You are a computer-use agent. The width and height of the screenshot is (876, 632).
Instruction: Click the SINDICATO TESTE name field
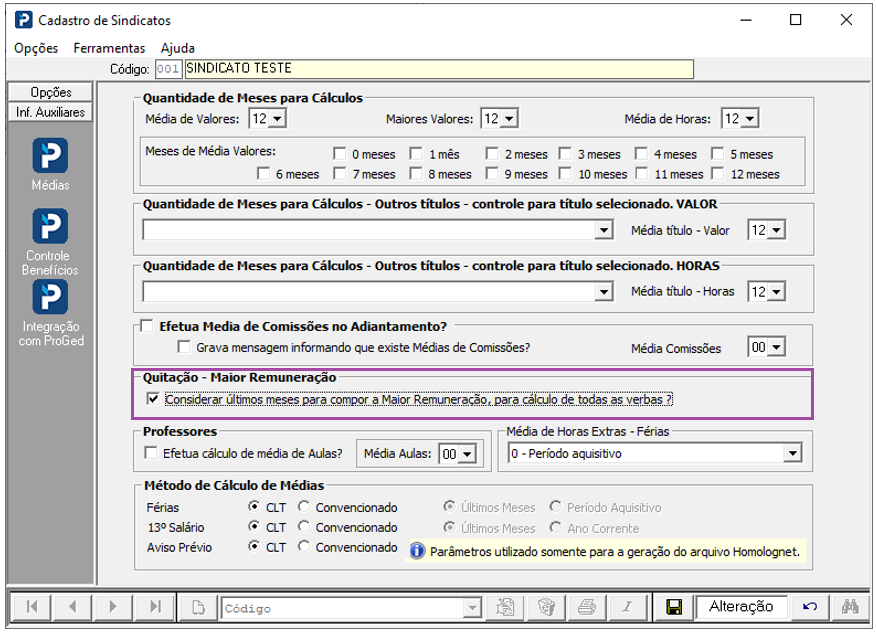click(x=439, y=69)
